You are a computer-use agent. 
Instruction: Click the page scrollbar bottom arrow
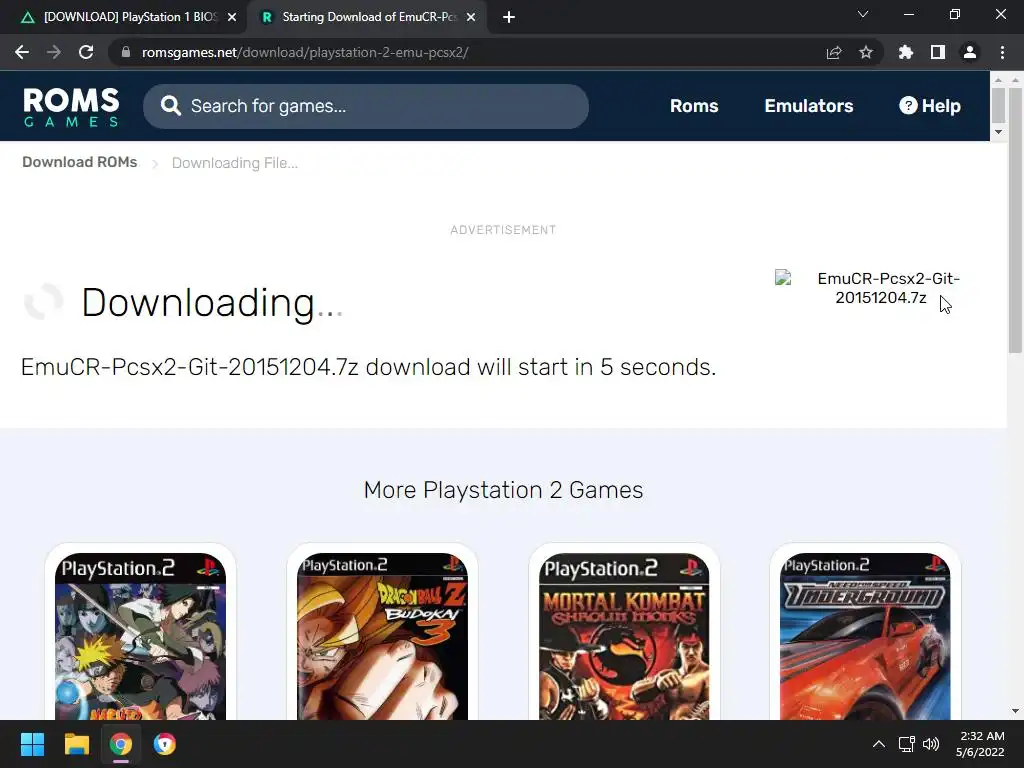[x=1015, y=711]
